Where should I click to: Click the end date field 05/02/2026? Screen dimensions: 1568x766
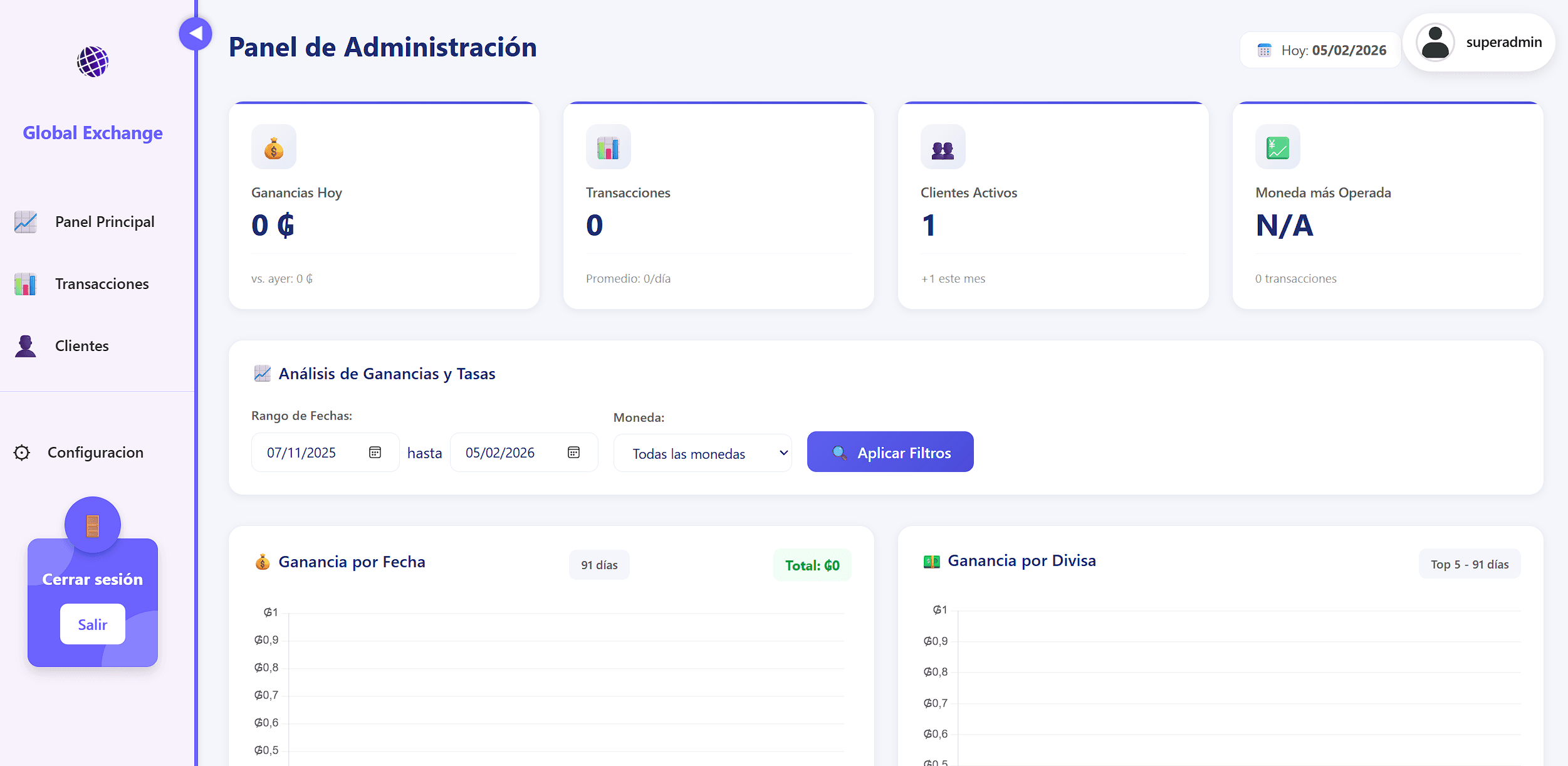(x=524, y=453)
